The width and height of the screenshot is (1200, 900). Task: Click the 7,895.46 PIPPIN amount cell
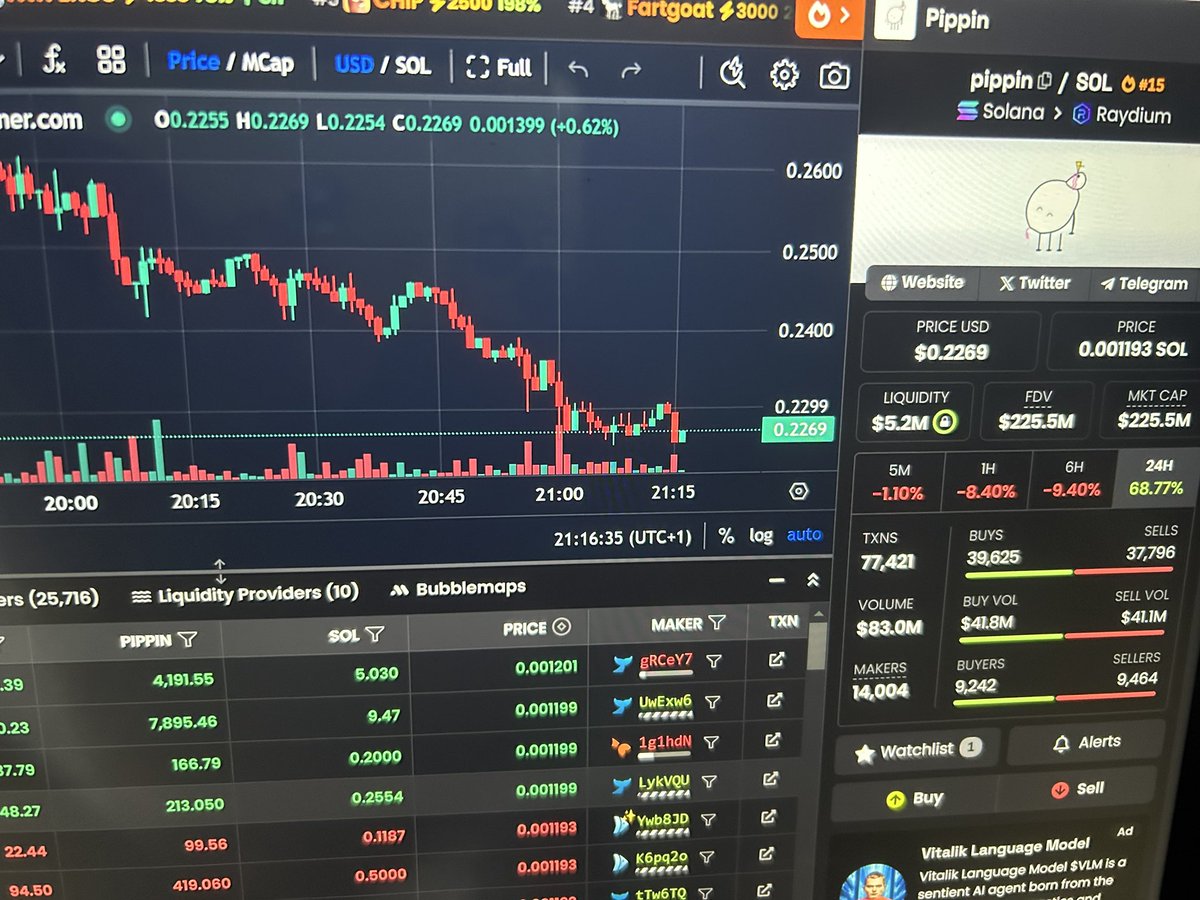click(x=181, y=722)
